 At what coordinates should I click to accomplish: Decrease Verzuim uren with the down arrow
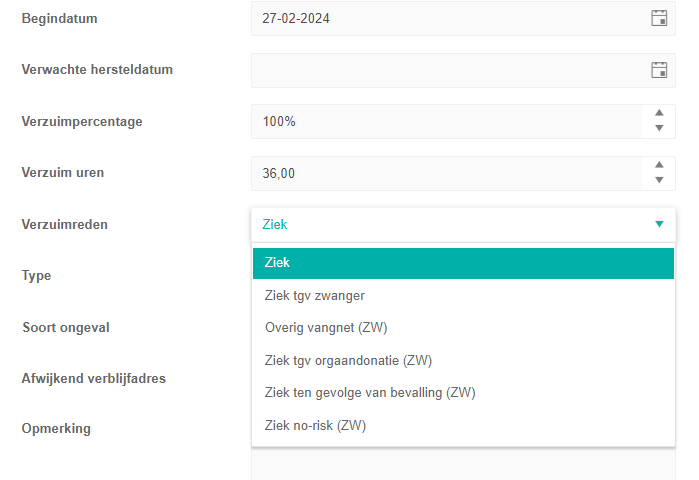(659, 180)
